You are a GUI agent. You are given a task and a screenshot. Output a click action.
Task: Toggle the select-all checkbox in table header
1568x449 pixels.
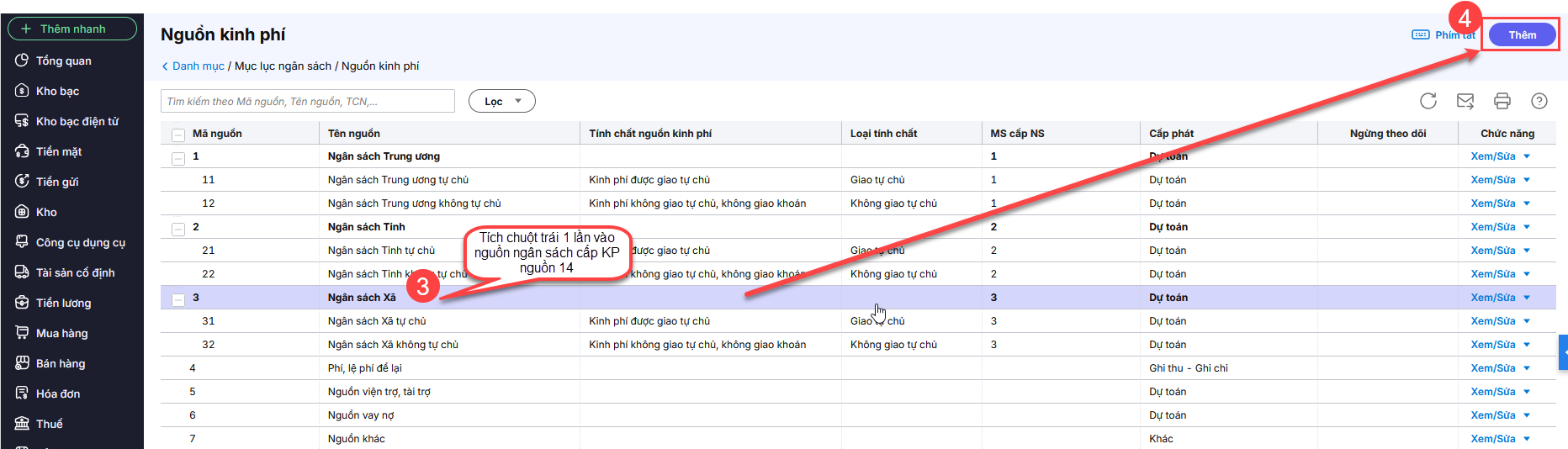click(177, 134)
